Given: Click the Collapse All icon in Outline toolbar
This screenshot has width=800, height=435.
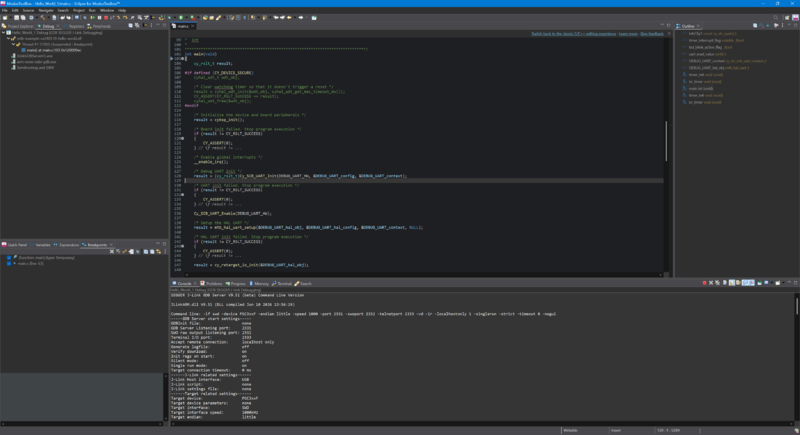Looking at the screenshot, I should [x=755, y=25].
